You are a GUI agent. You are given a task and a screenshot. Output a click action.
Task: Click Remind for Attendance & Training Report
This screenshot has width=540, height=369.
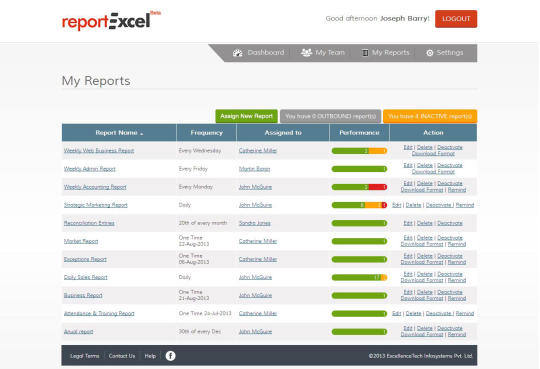(x=465, y=314)
